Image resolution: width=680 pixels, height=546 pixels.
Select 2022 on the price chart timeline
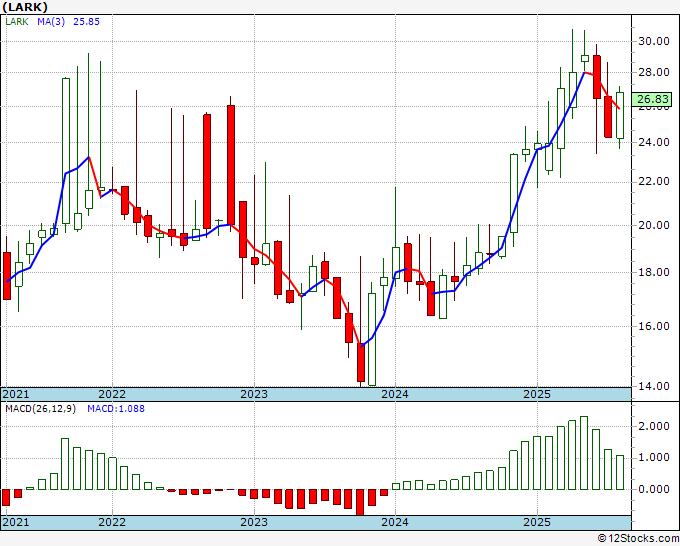[x=112, y=394]
